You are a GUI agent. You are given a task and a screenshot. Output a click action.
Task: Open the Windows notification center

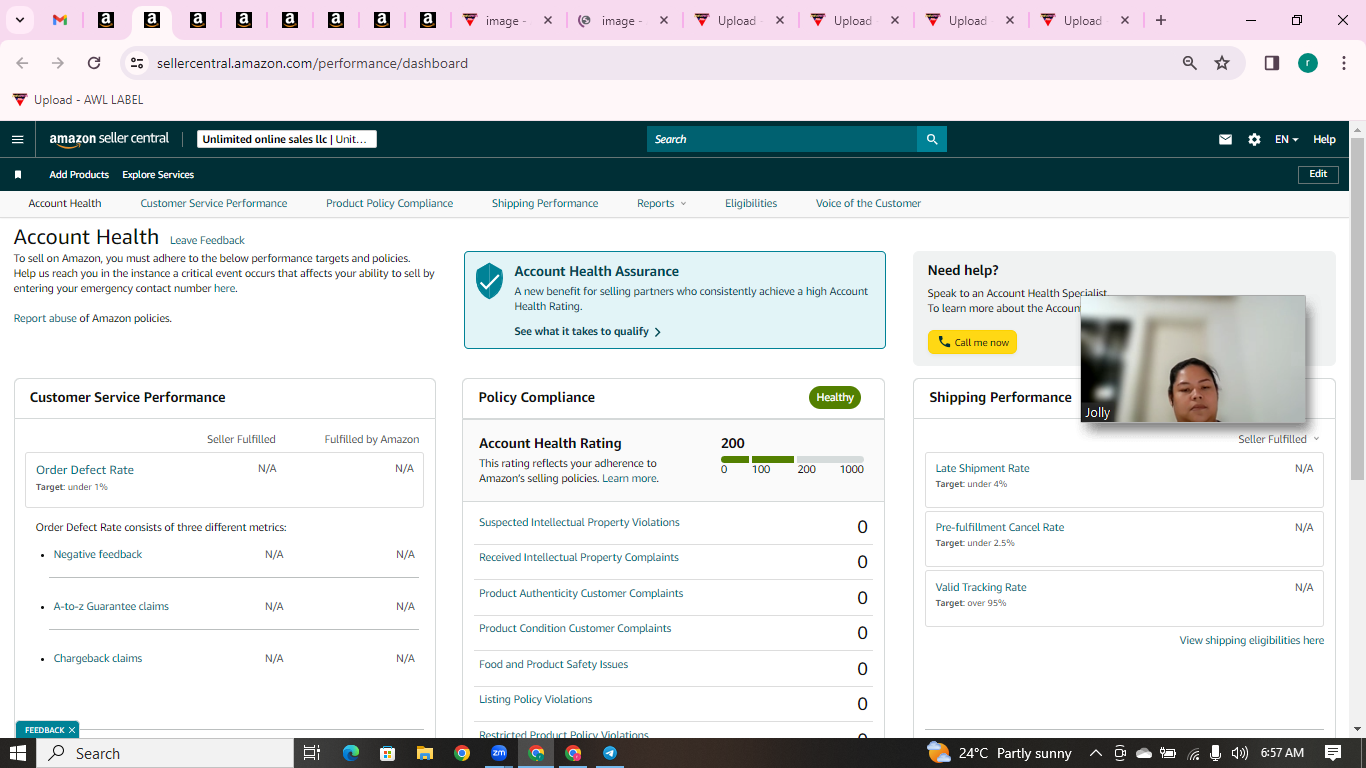[x=1333, y=753]
